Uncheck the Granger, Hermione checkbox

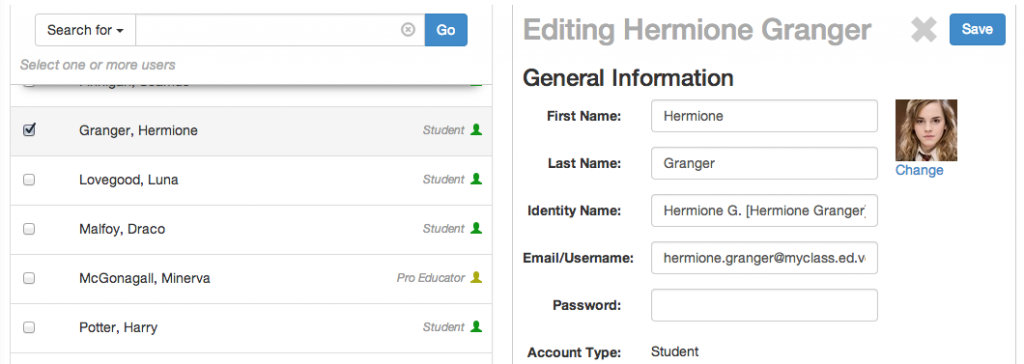(x=29, y=130)
